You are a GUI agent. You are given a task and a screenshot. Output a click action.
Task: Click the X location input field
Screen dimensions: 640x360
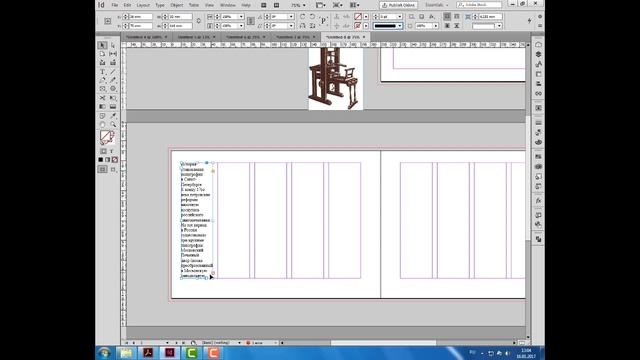tap(140, 17)
